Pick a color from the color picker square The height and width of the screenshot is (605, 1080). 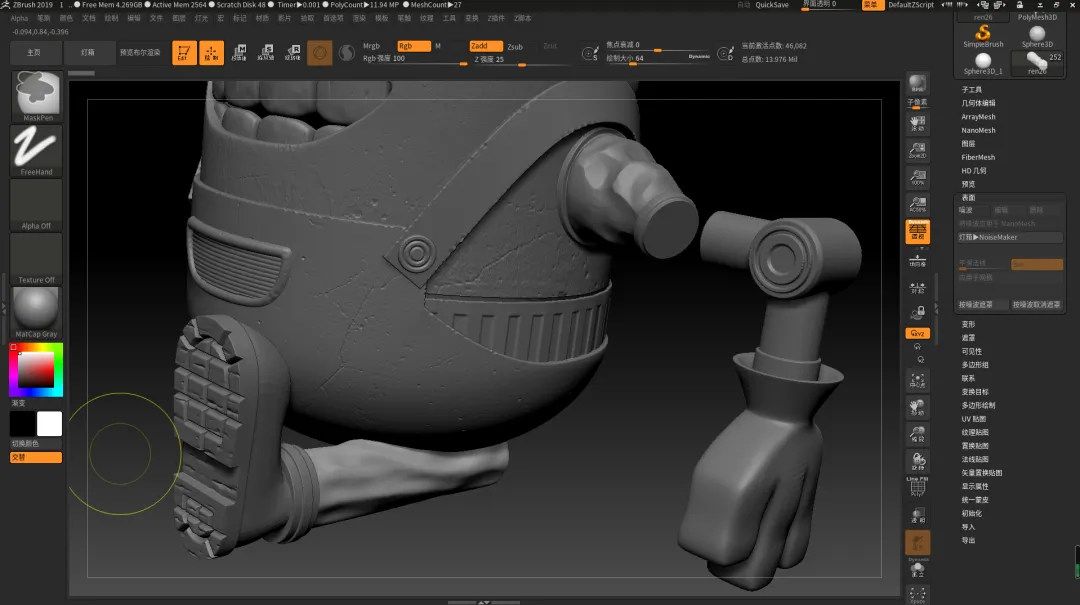pyautogui.click(x=37, y=369)
